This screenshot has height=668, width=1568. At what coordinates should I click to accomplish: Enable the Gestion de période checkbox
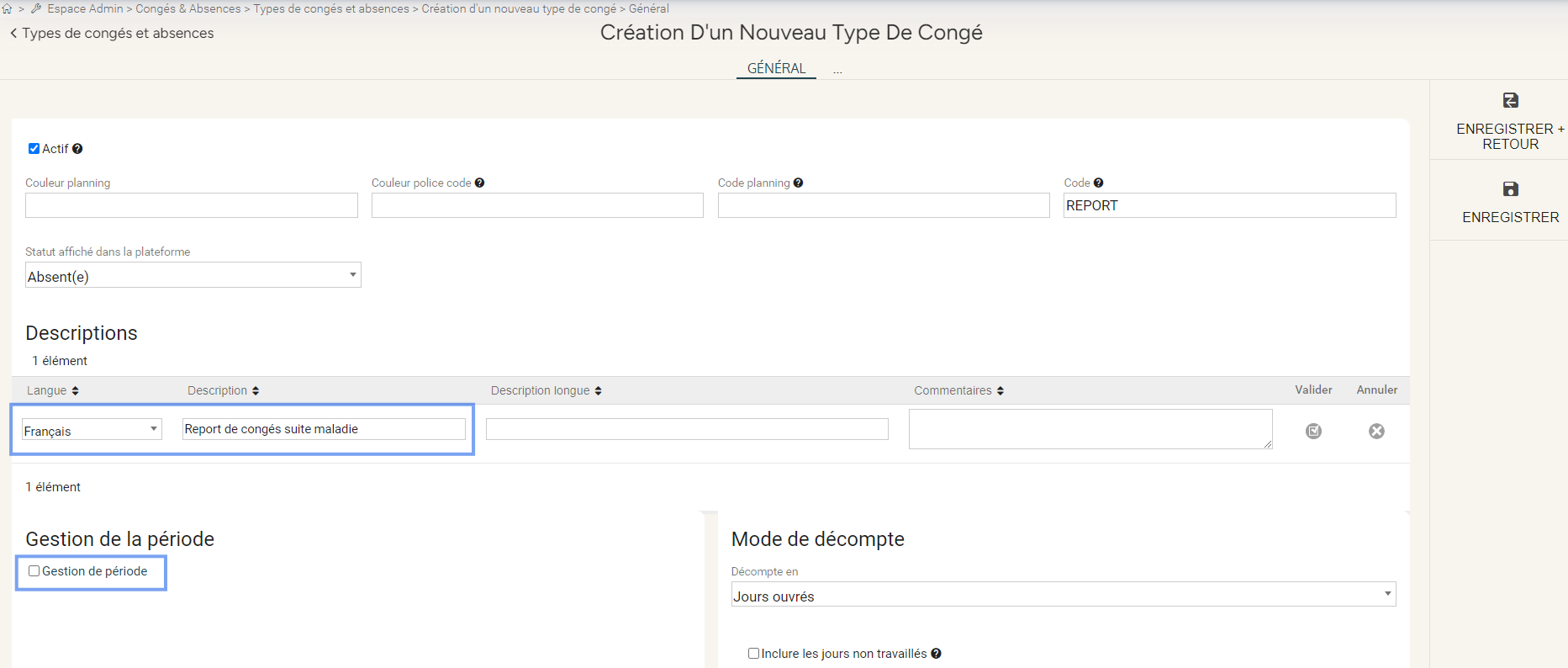click(34, 571)
